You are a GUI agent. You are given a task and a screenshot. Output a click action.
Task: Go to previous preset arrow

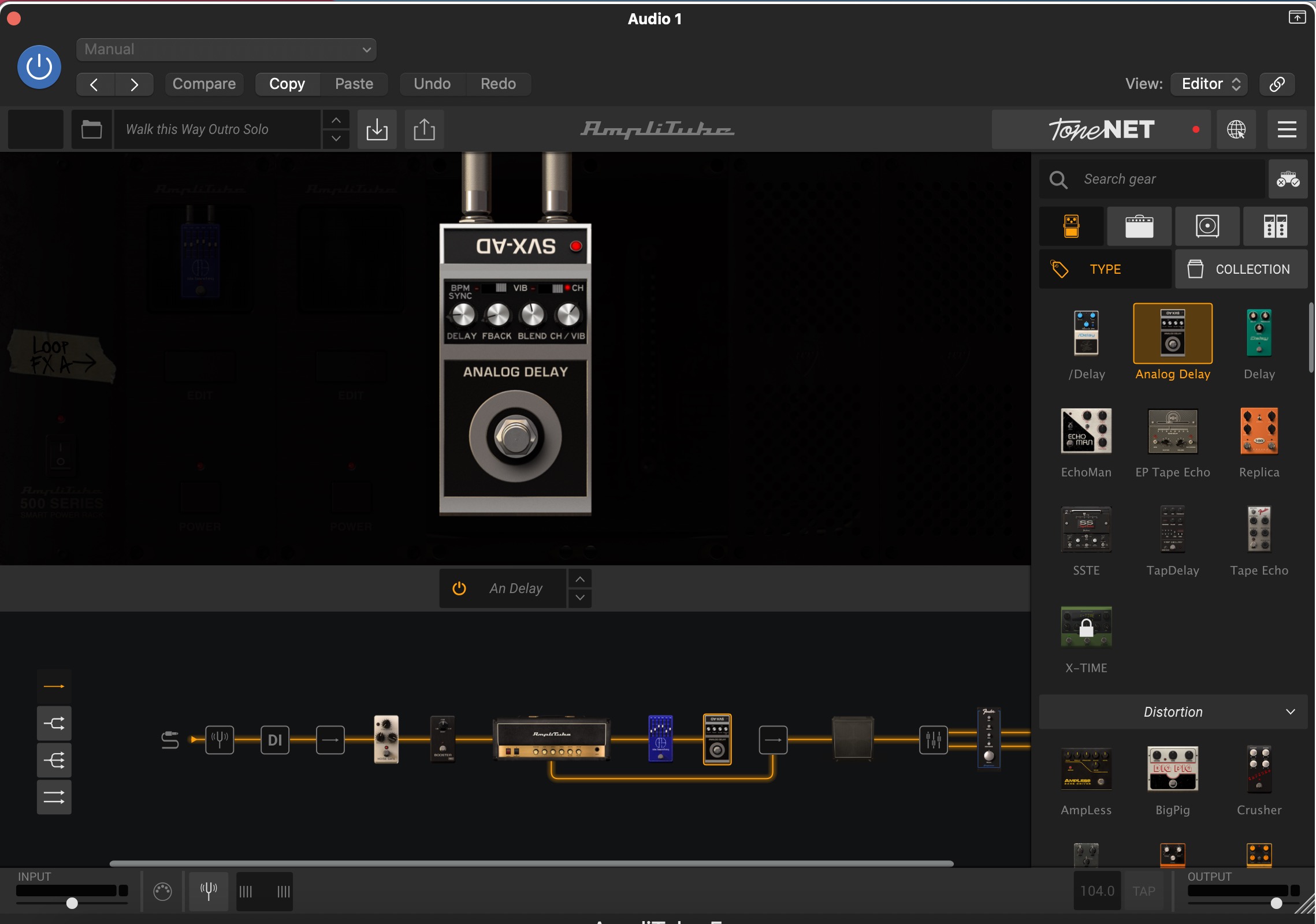[x=95, y=84]
